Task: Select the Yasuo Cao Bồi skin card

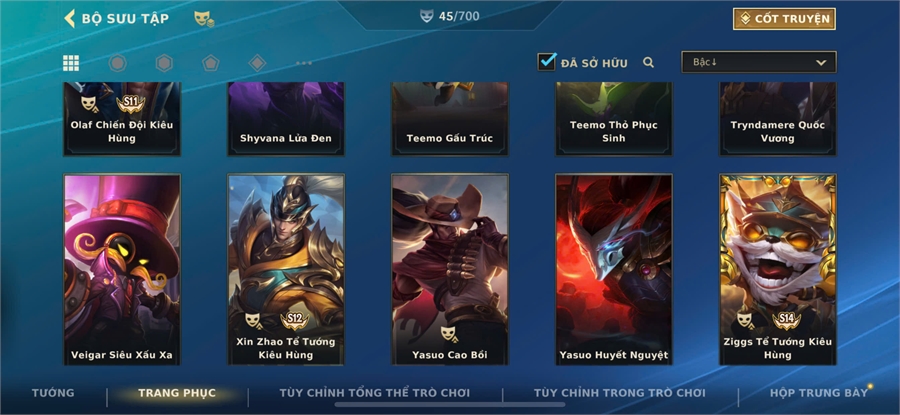Action: tap(450, 269)
